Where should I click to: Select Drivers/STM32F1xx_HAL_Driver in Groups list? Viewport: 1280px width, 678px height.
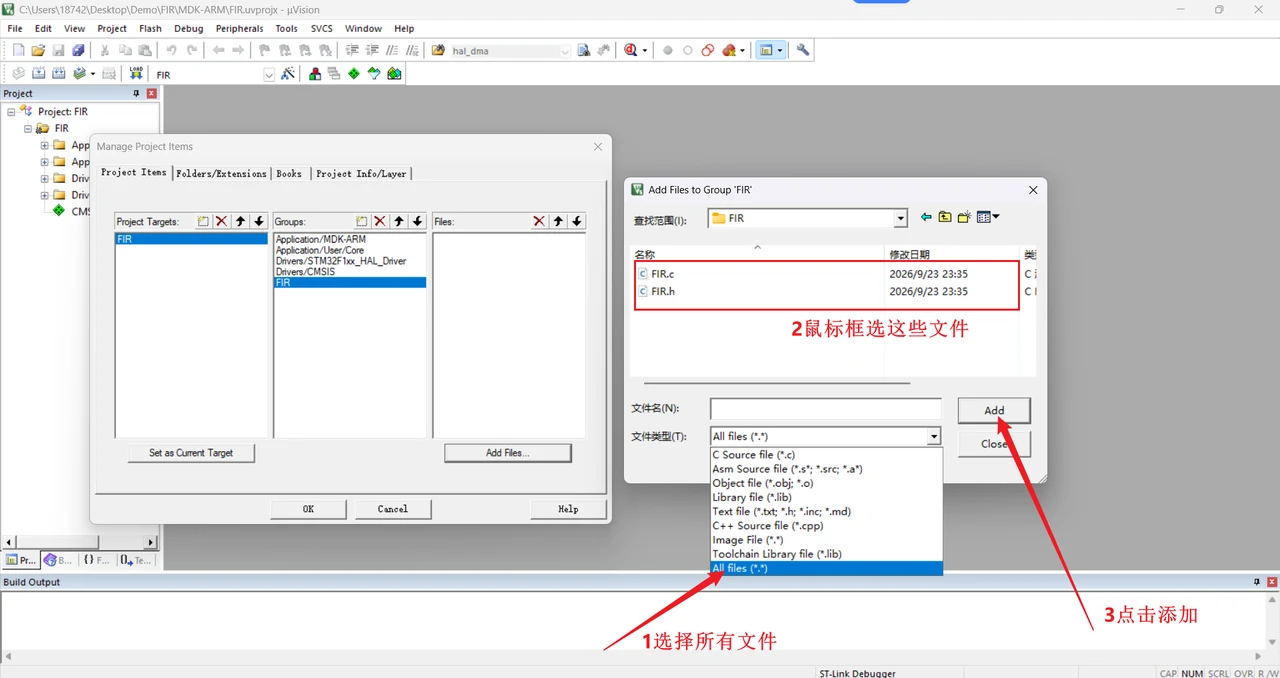pyautogui.click(x=341, y=261)
